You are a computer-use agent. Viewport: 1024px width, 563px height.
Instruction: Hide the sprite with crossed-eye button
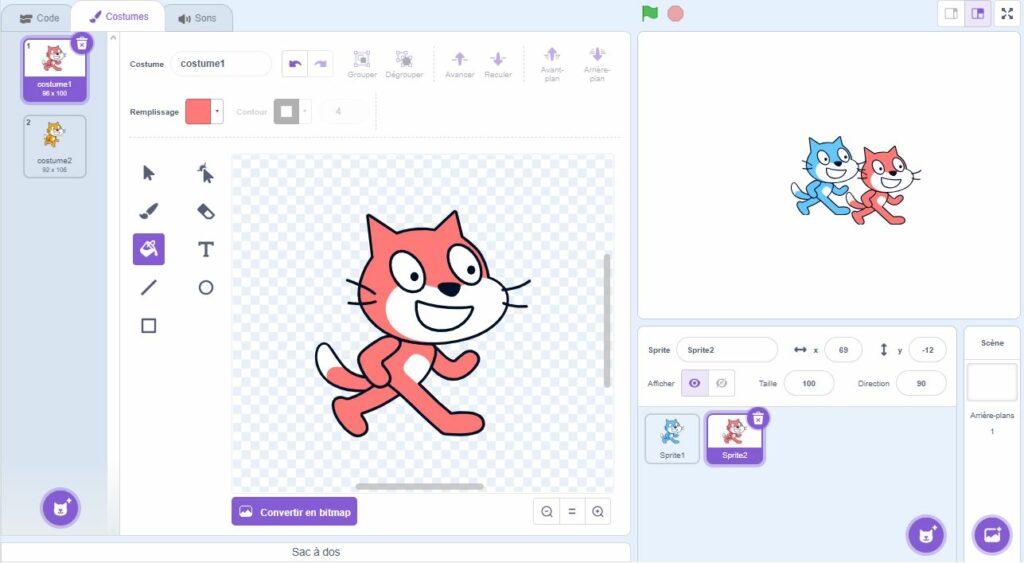click(x=721, y=383)
